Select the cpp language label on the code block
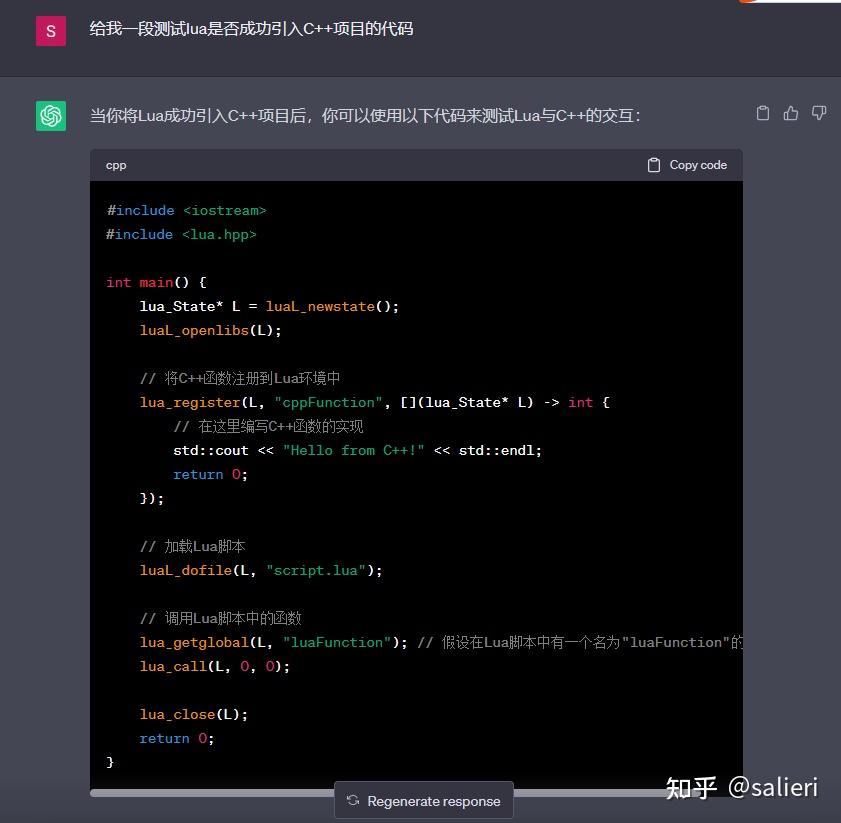The height and width of the screenshot is (823, 841). 116,165
